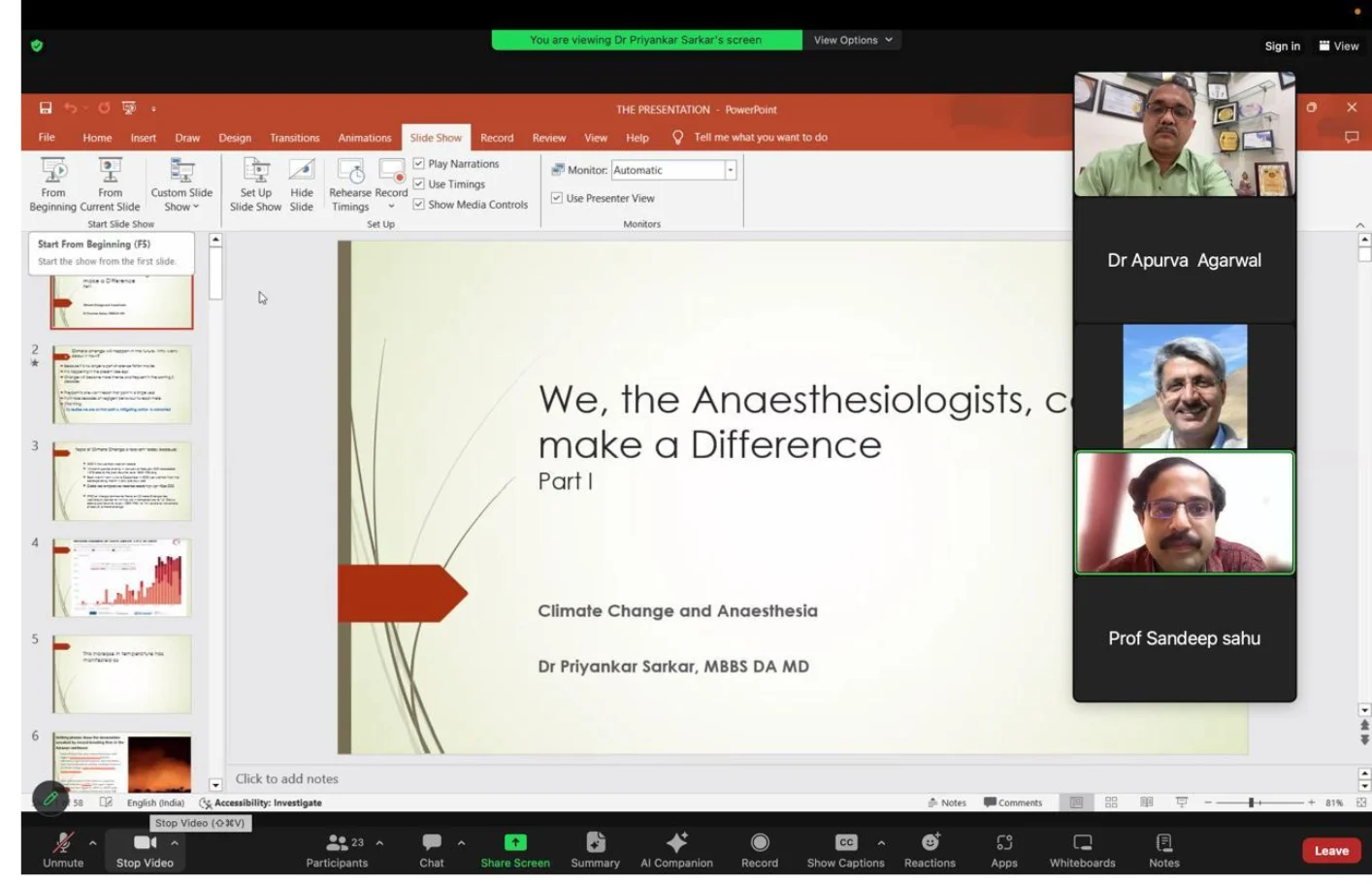Open the PowerPoint comments pane icon
This screenshot has height=884, width=1372.
(x=1352, y=137)
